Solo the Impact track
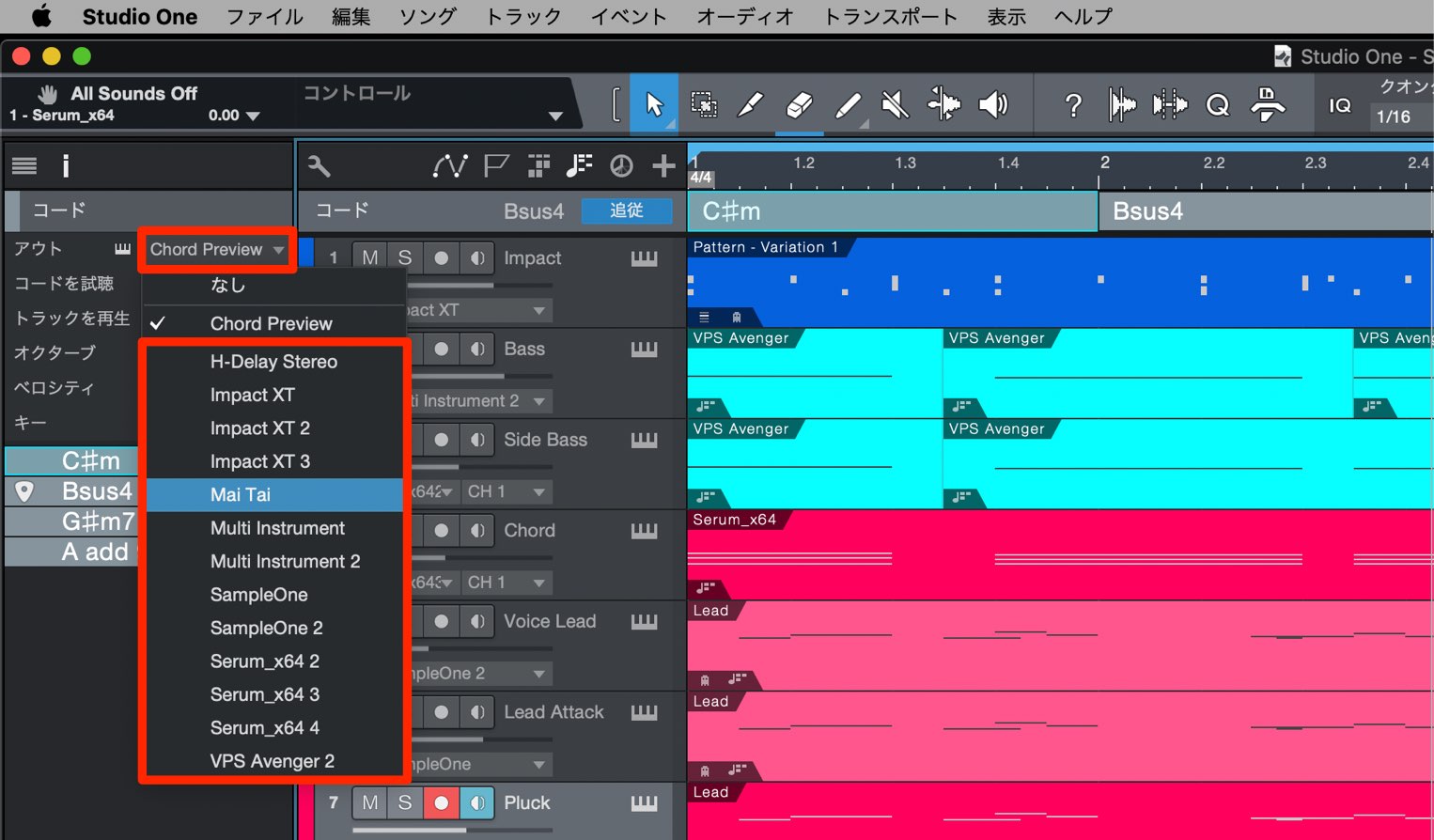Viewport: 1434px width, 840px height. click(x=405, y=257)
